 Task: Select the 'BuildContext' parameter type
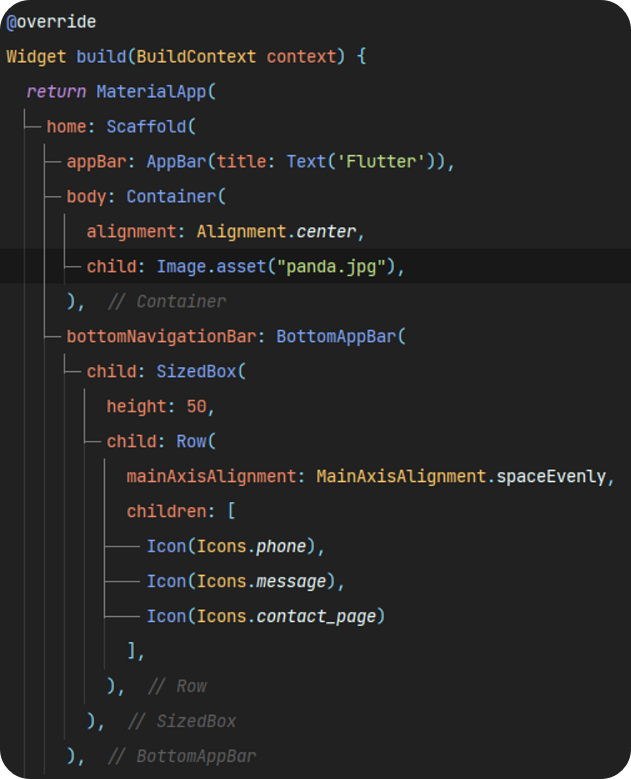[x=196, y=57]
